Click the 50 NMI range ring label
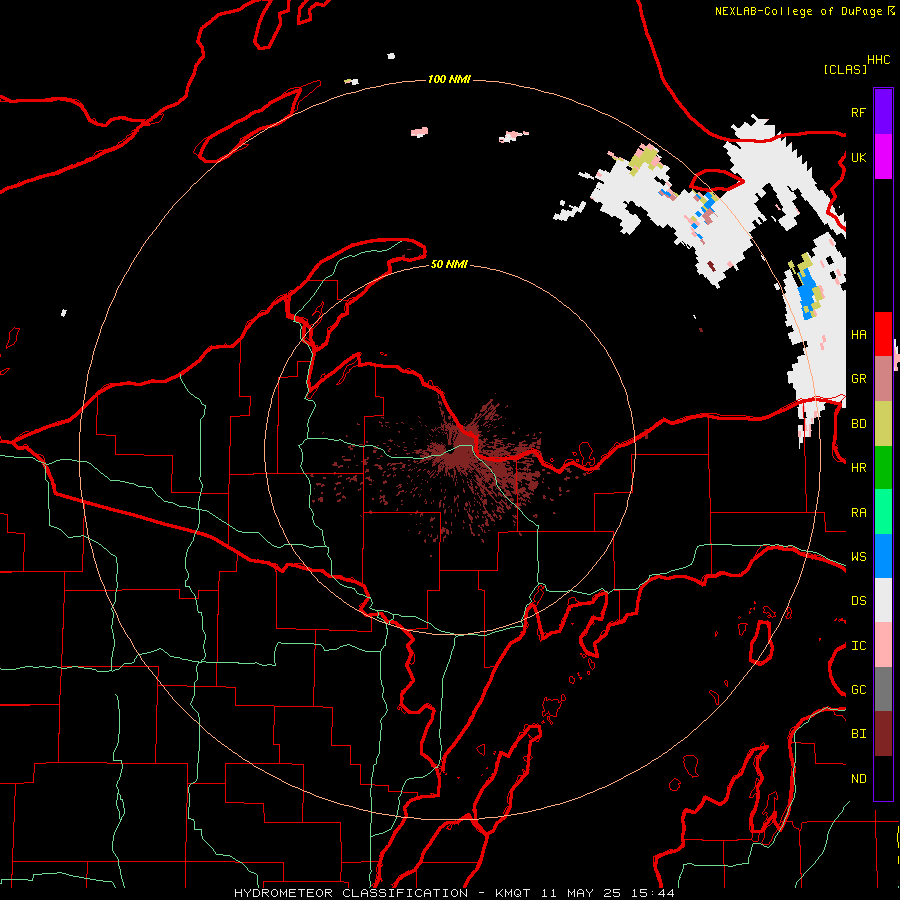Screen dimensions: 900x900 449,264
